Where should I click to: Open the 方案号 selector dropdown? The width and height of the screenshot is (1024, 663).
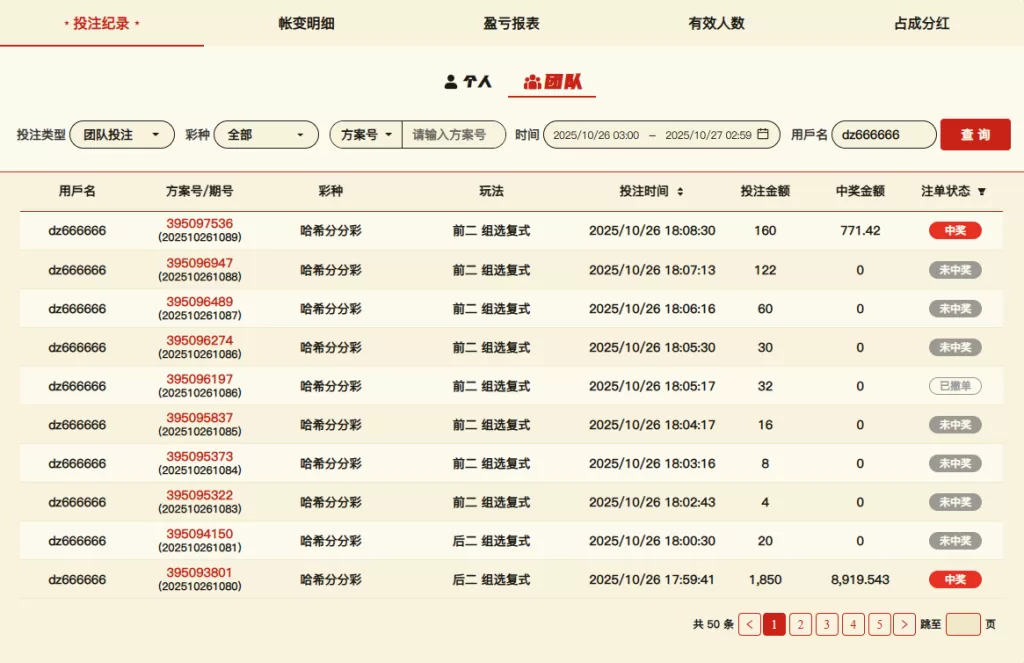tap(366, 135)
